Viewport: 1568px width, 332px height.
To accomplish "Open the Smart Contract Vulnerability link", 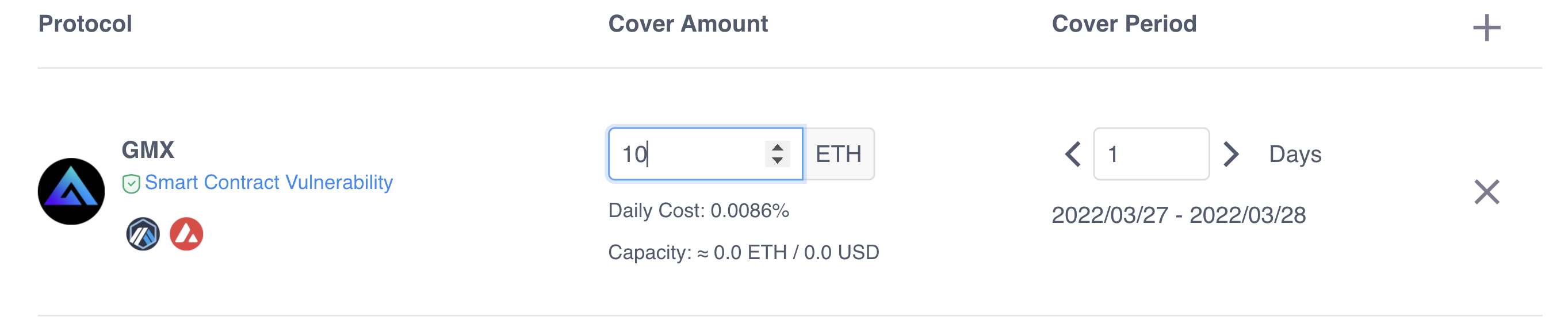I will click(269, 183).
